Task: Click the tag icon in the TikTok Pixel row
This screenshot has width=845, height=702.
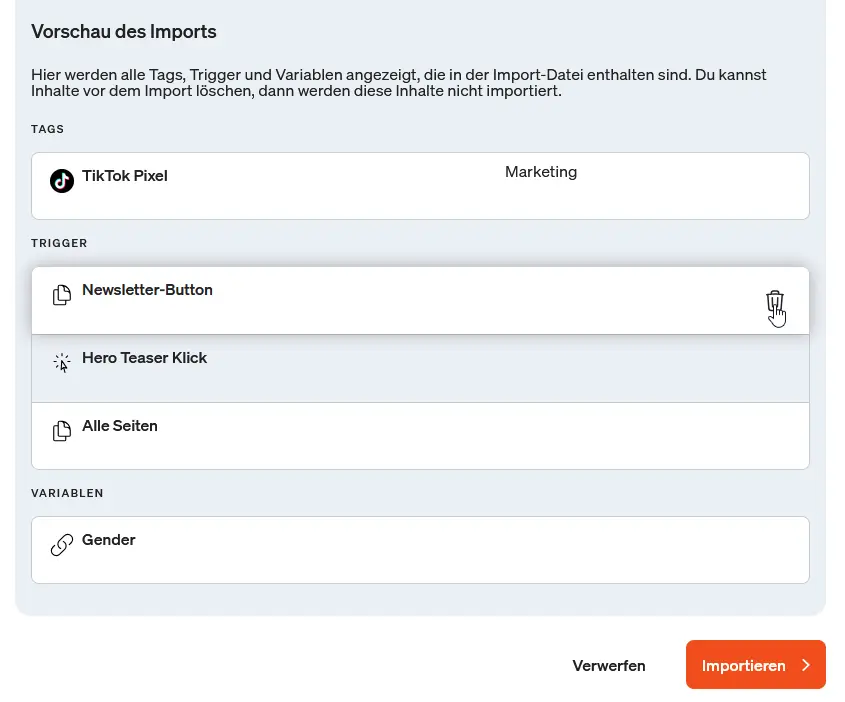Action: tap(62, 181)
